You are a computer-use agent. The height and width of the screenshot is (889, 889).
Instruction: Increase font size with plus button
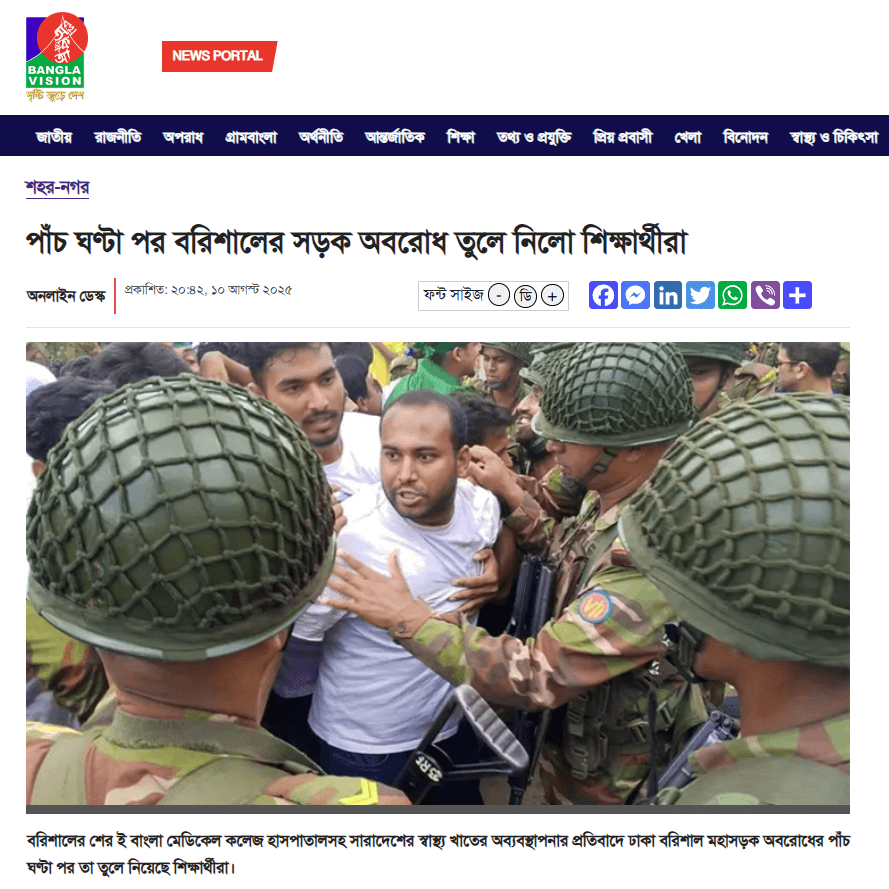point(552,295)
